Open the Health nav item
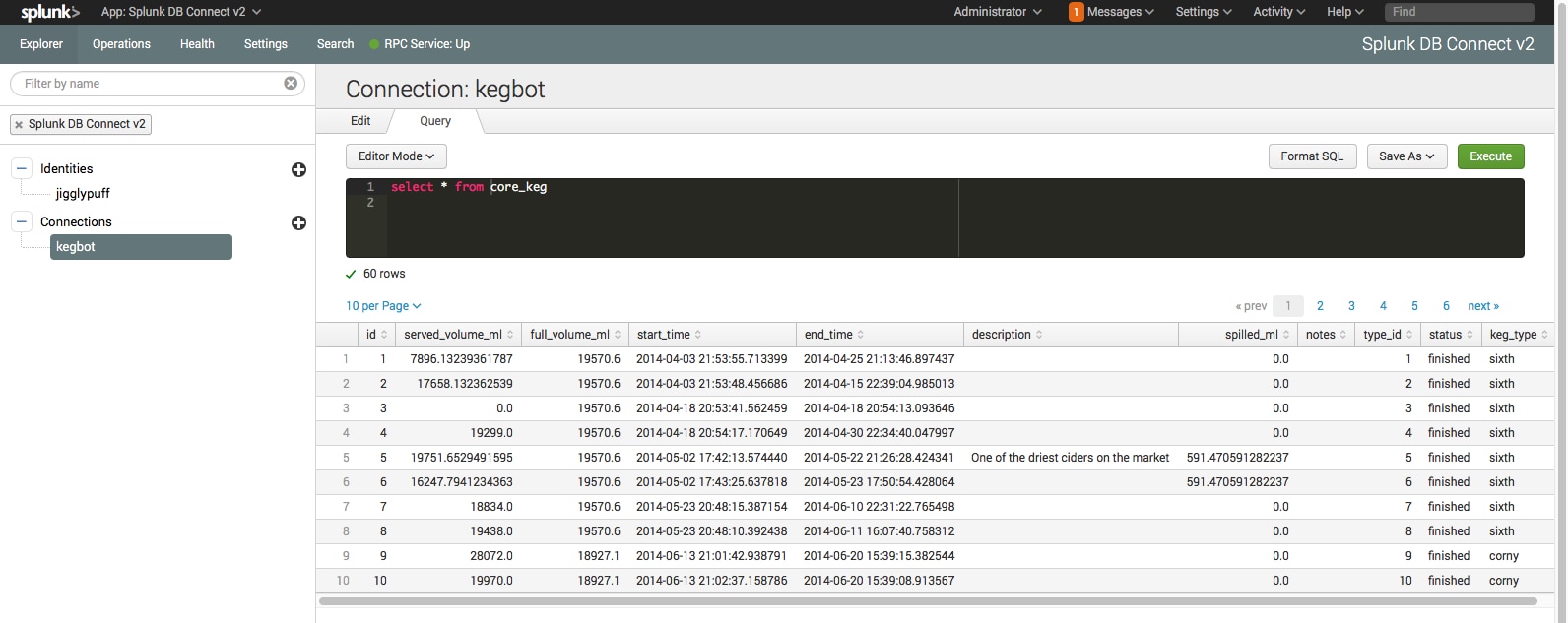 (197, 44)
